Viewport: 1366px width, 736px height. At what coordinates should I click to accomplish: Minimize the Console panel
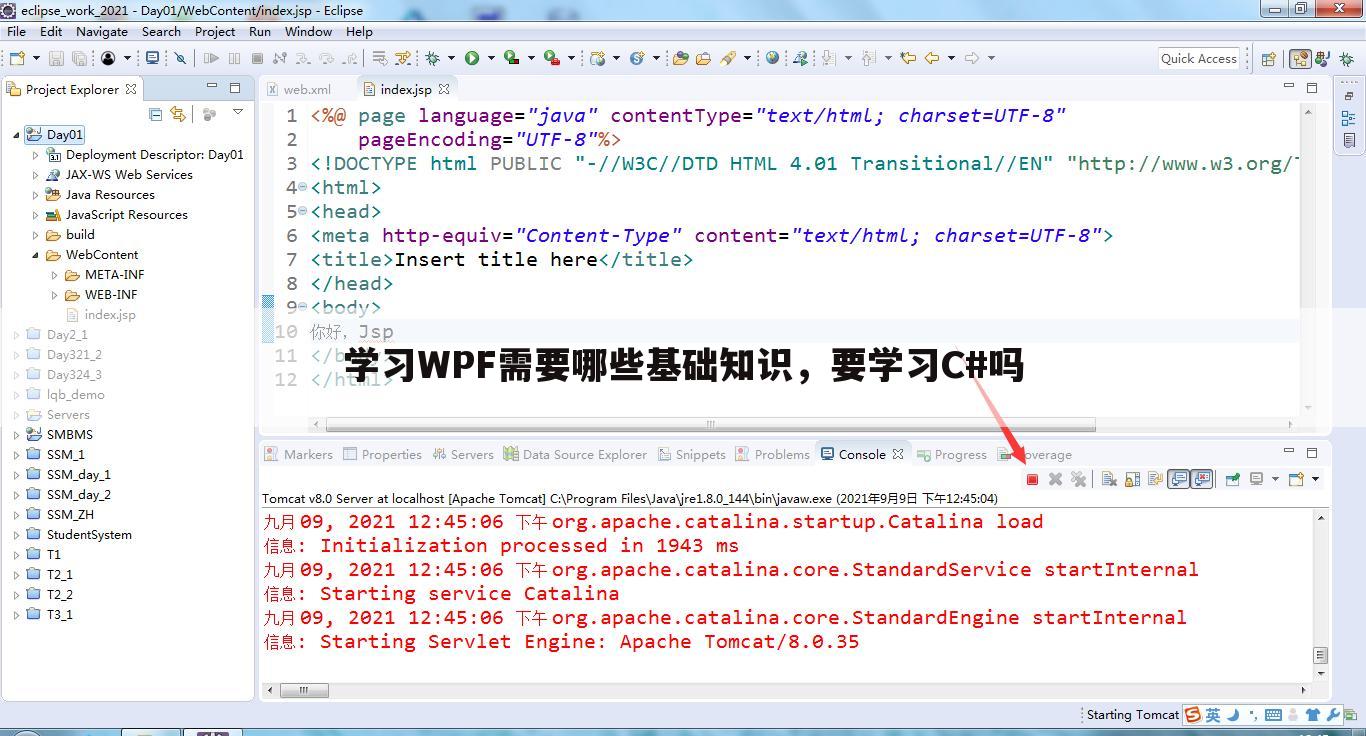coord(1288,452)
